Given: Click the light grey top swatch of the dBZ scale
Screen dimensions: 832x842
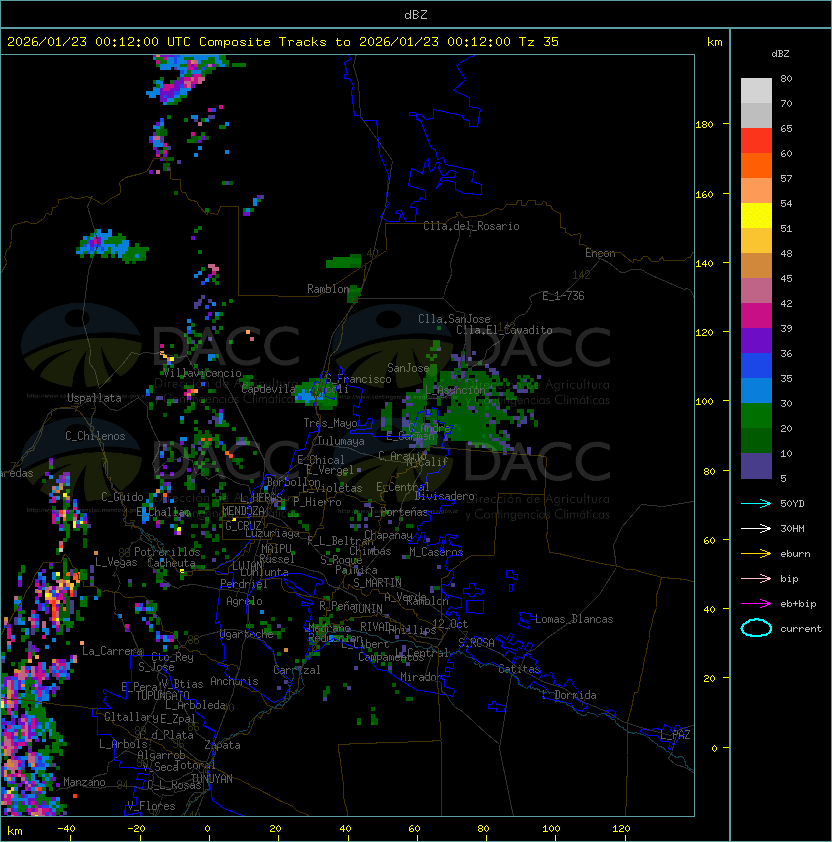Looking at the screenshot, I should (x=756, y=91).
